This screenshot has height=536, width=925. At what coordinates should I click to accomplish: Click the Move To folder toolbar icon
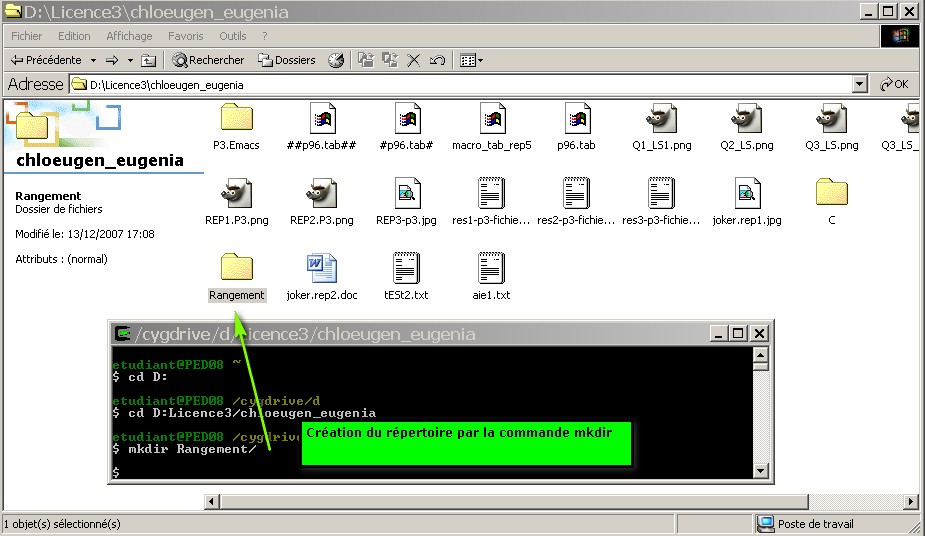(x=366, y=60)
